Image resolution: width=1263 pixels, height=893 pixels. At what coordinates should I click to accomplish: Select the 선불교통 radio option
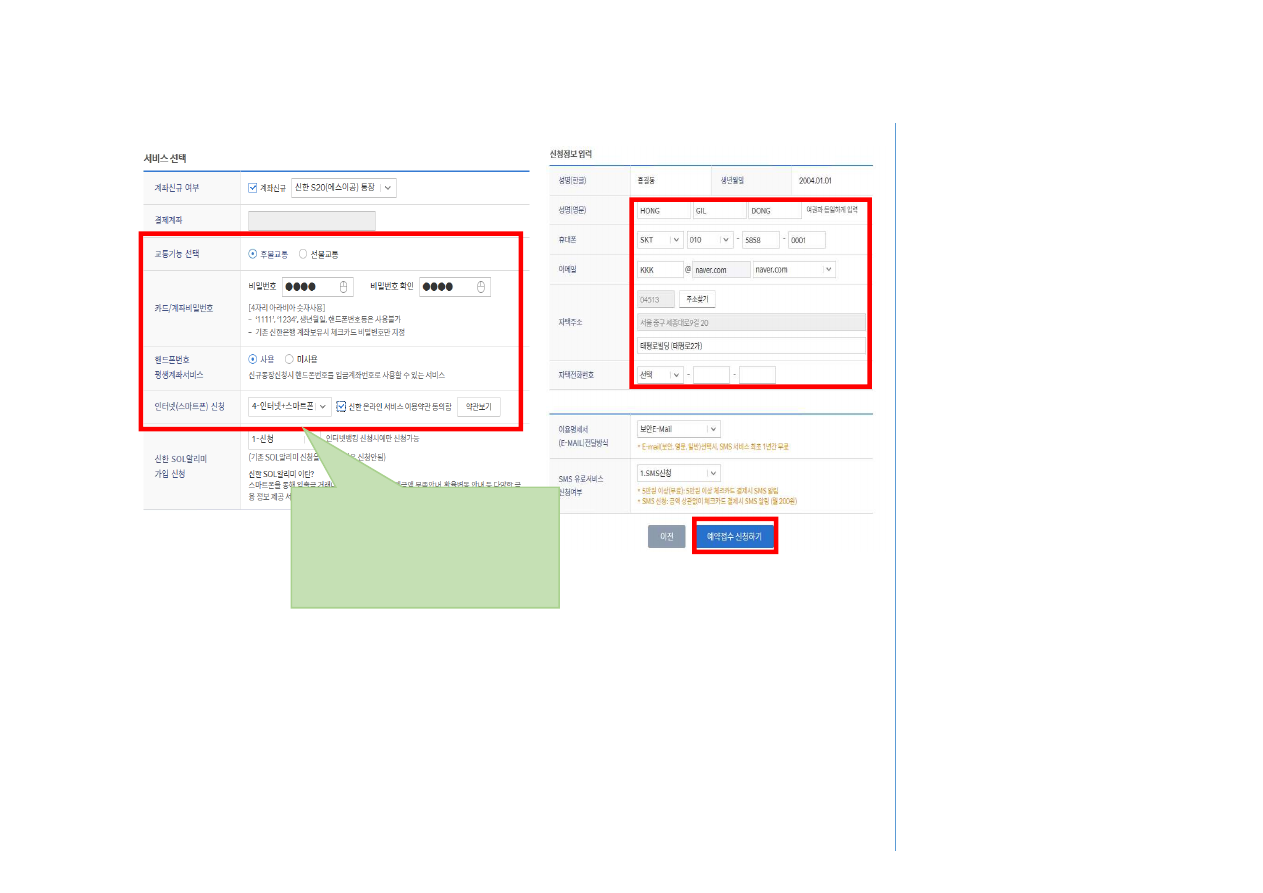tap(303, 254)
